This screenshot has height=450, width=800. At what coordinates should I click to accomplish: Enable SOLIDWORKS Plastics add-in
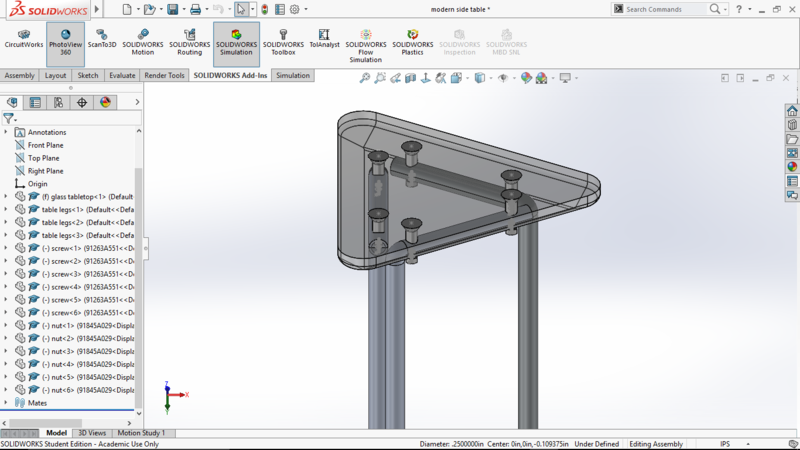pyautogui.click(x=412, y=42)
